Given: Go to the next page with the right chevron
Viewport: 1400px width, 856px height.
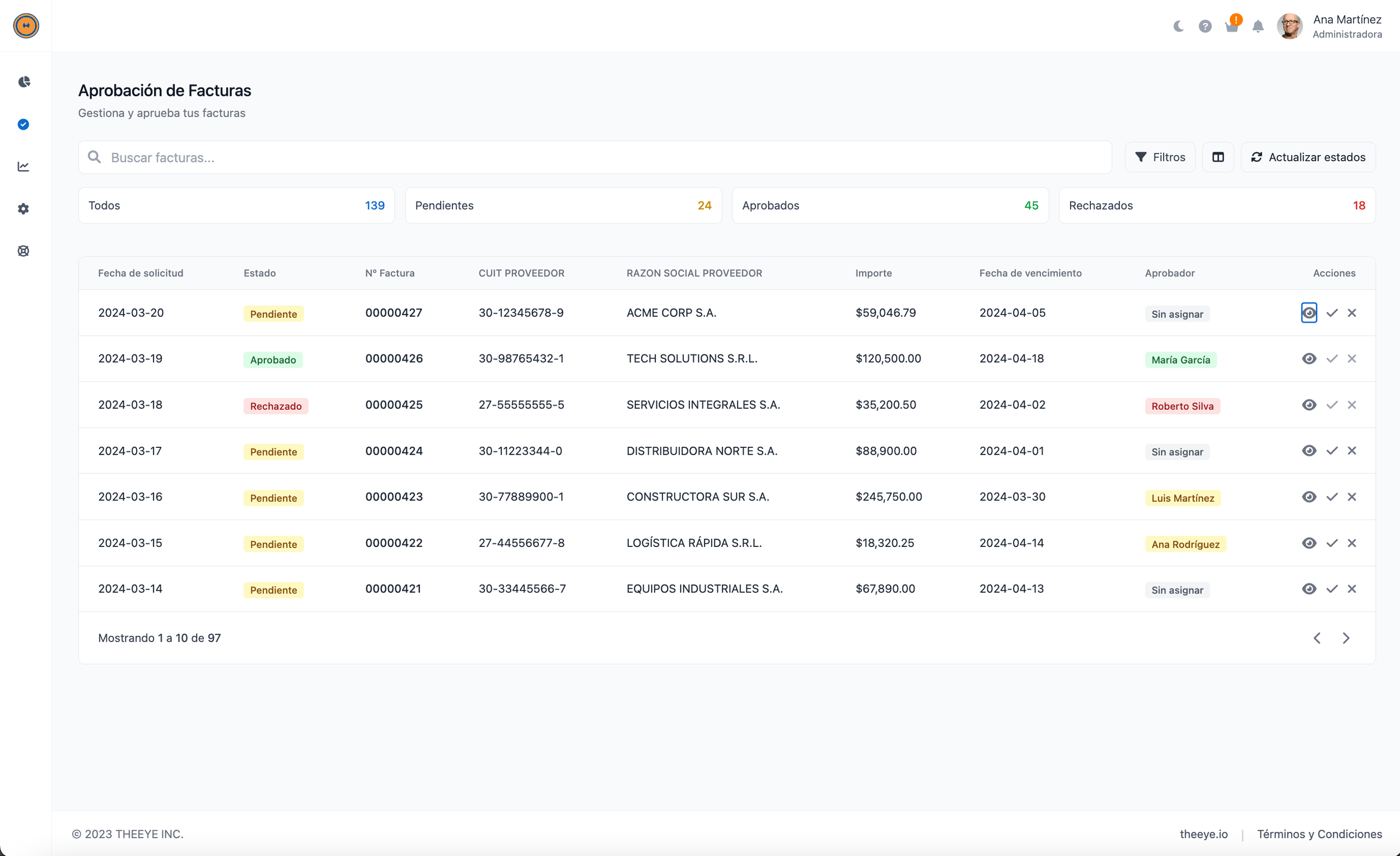Looking at the screenshot, I should pyautogui.click(x=1346, y=638).
